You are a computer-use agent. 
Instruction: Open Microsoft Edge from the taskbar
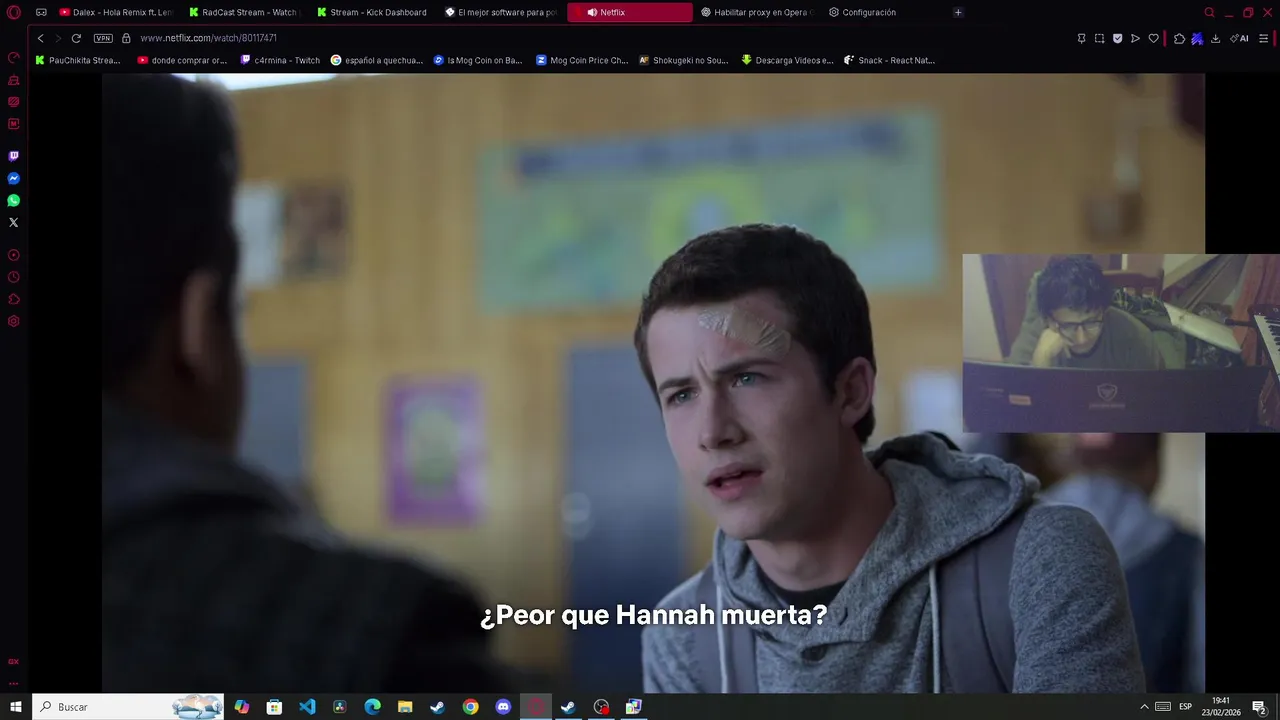point(372,707)
